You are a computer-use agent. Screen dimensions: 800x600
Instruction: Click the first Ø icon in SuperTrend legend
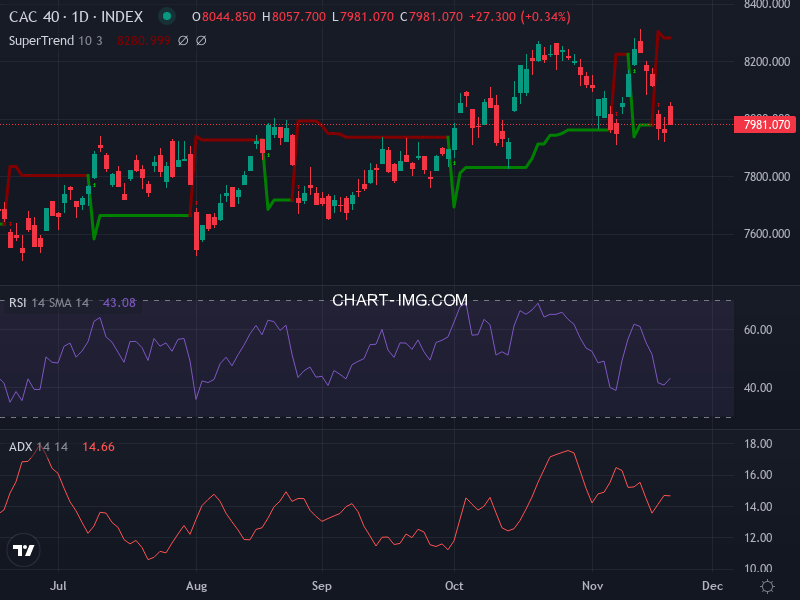click(x=182, y=41)
